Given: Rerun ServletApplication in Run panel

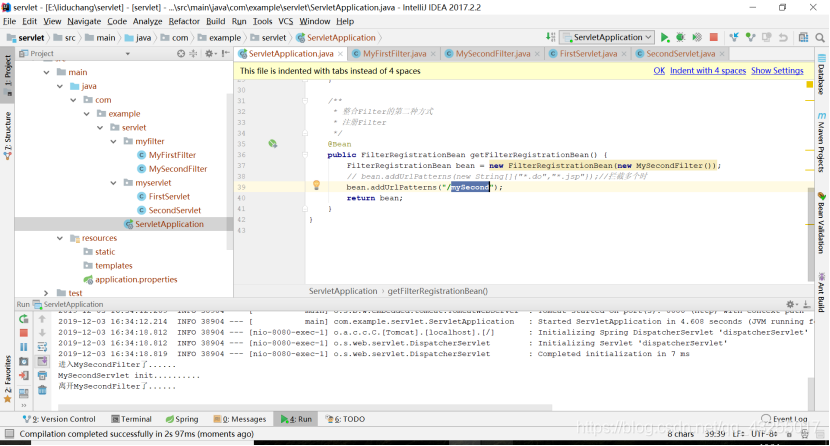Looking at the screenshot, I should tap(24, 319).
